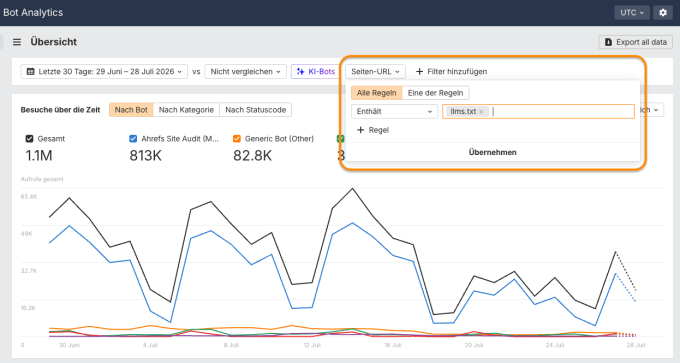
Task: Open the Enthält condition dropdown
Action: pyautogui.click(x=394, y=111)
